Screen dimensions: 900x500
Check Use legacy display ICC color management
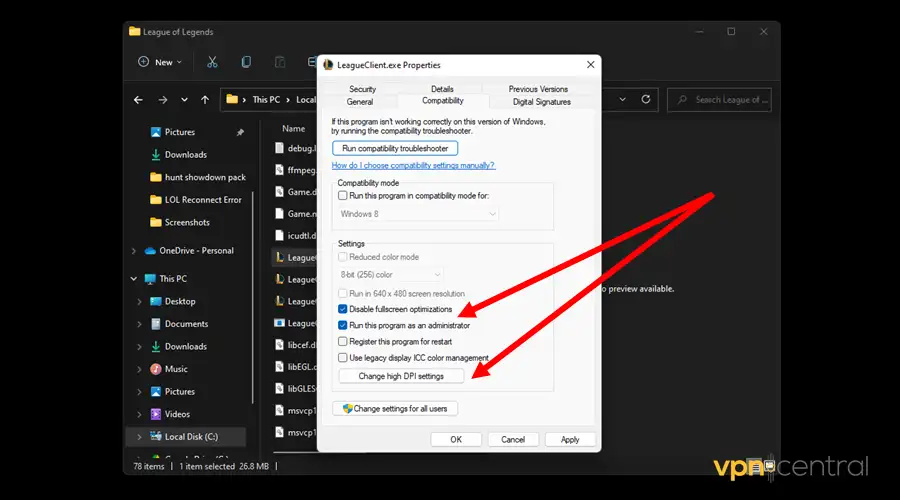pyautogui.click(x=343, y=358)
